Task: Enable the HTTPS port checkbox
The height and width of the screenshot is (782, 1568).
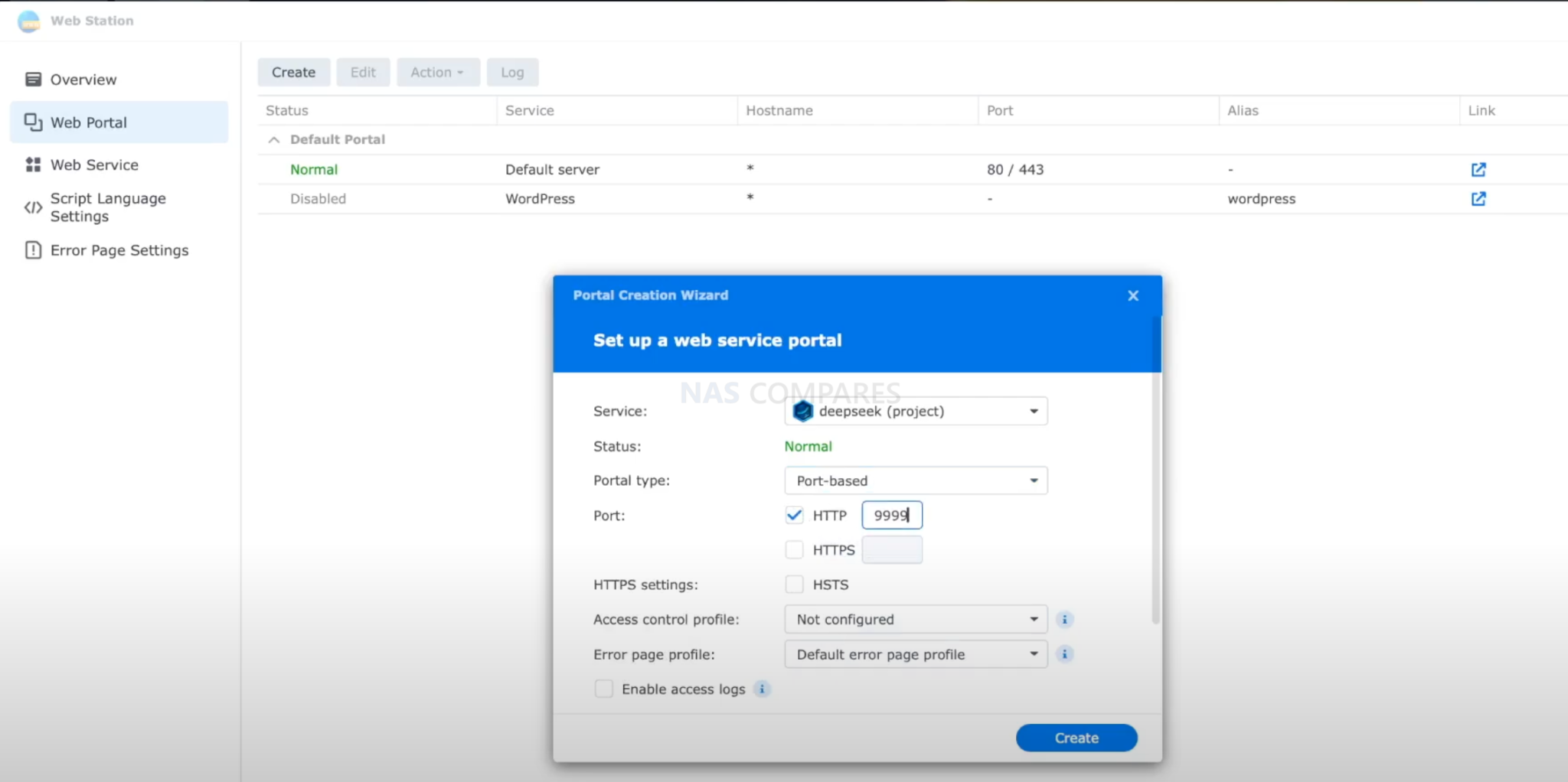Action: click(794, 549)
